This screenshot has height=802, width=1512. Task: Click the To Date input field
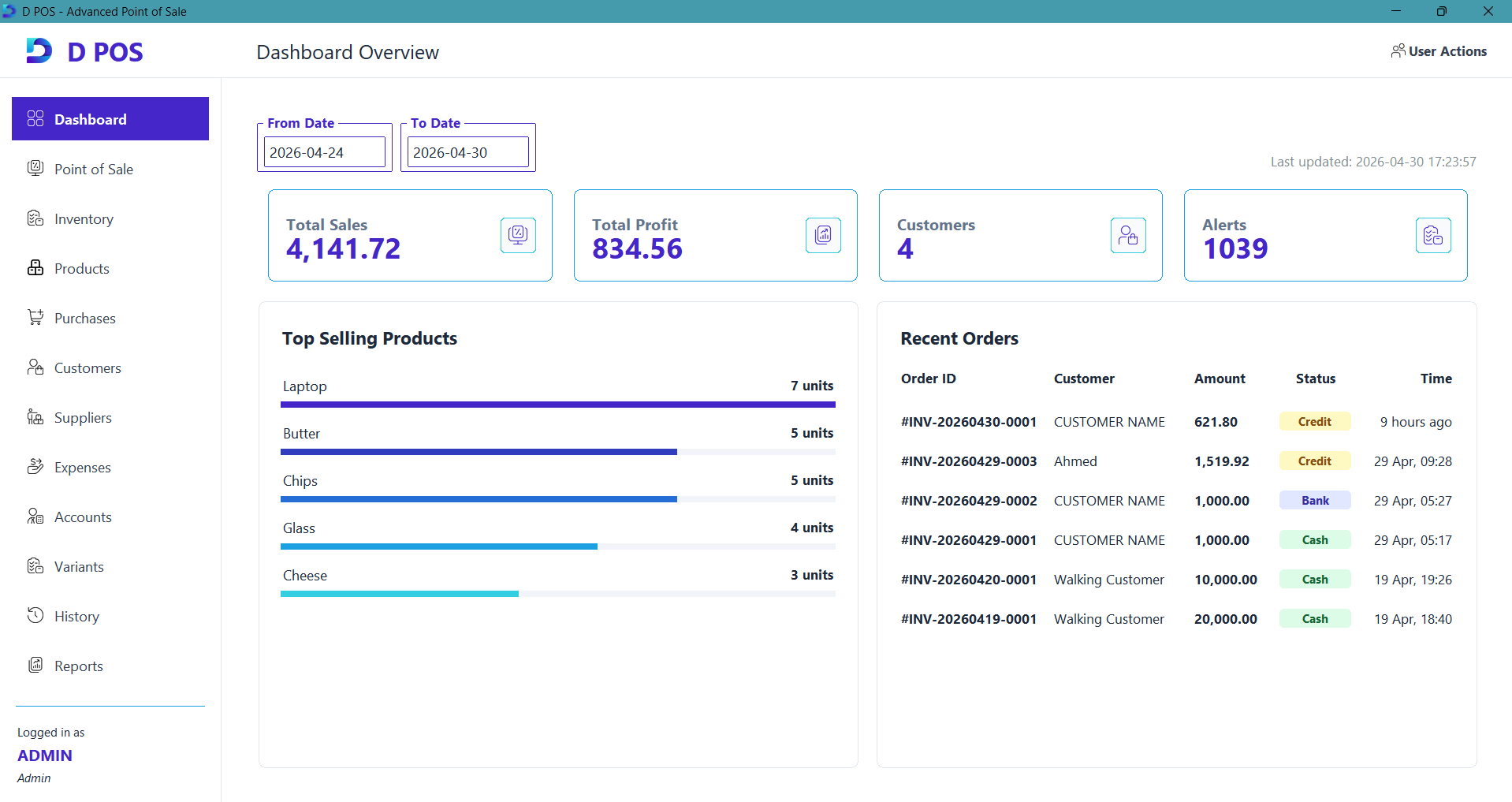[x=468, y=152]
